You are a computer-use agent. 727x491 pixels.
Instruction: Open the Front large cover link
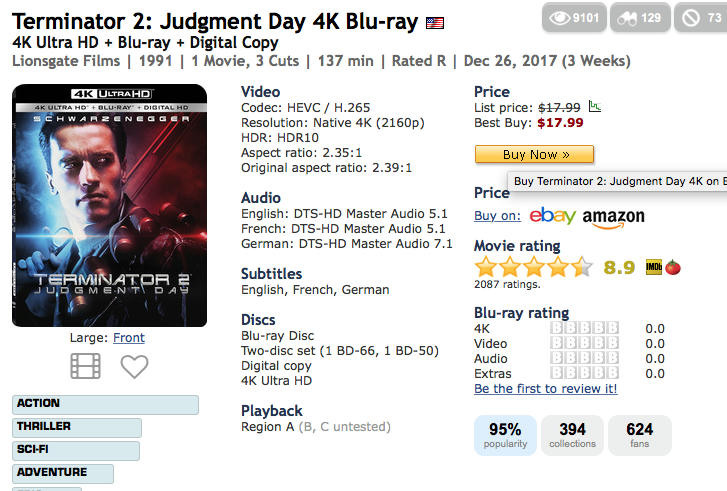point(129,338)
